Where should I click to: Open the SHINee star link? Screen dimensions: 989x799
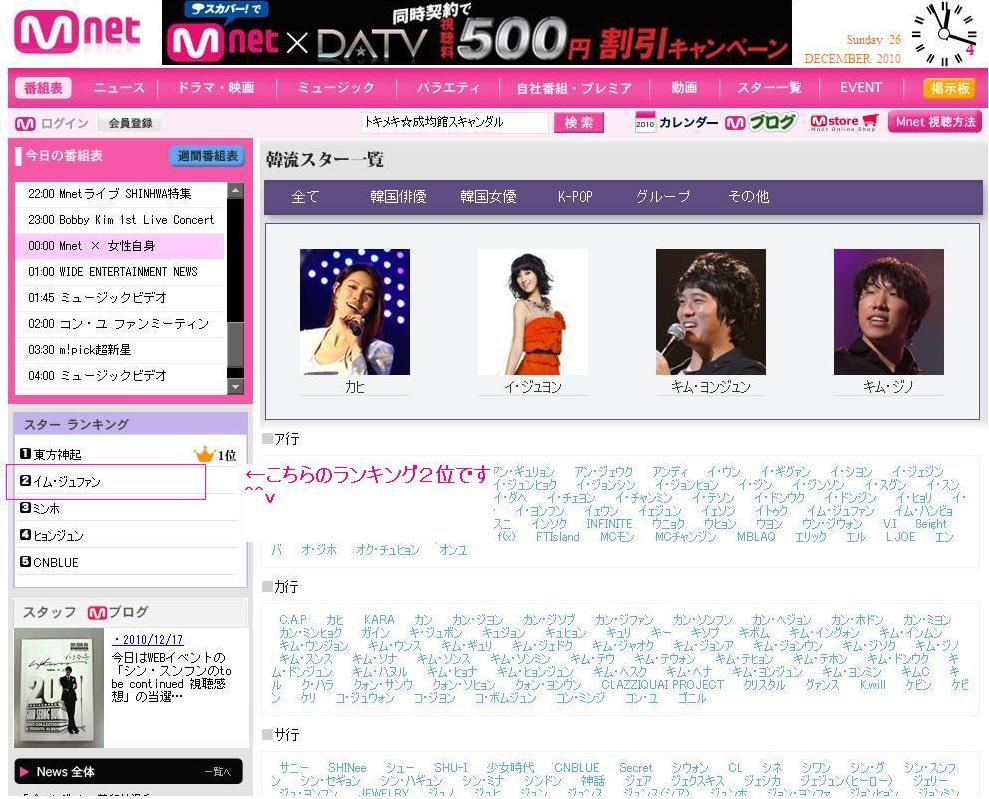pos(347,768)
